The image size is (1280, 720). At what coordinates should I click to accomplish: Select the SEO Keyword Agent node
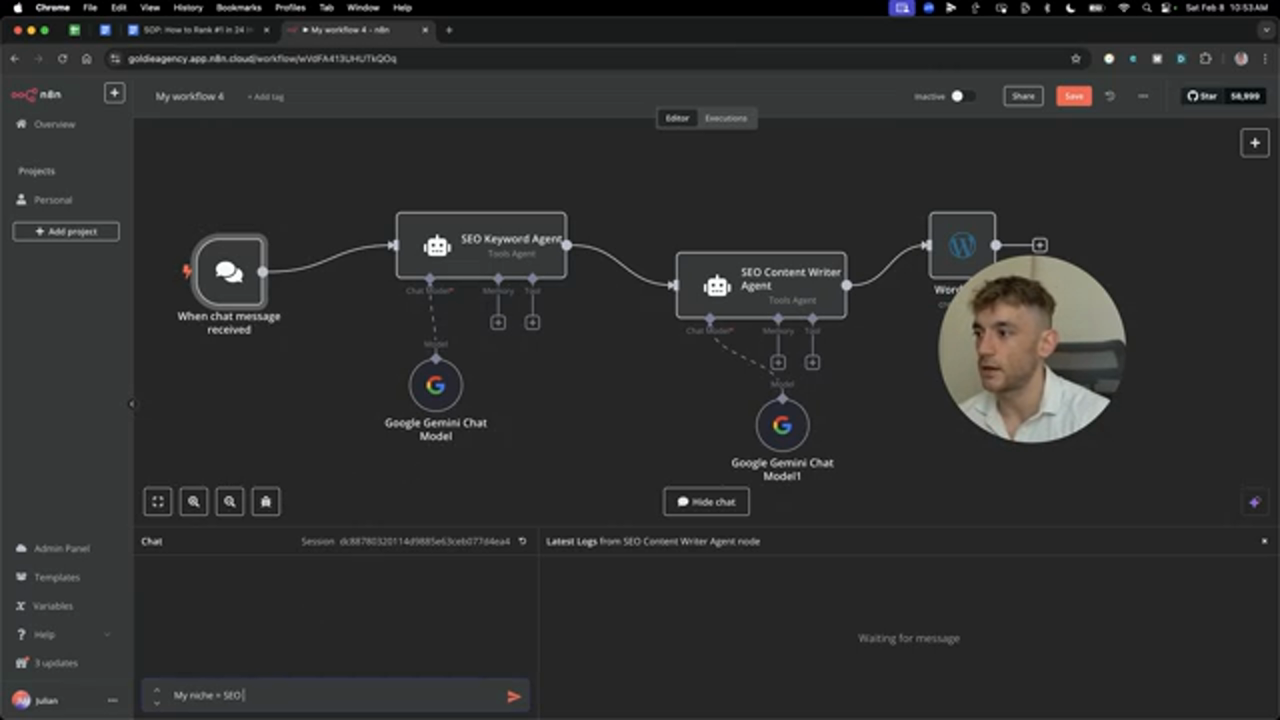[x=481, y=245]
